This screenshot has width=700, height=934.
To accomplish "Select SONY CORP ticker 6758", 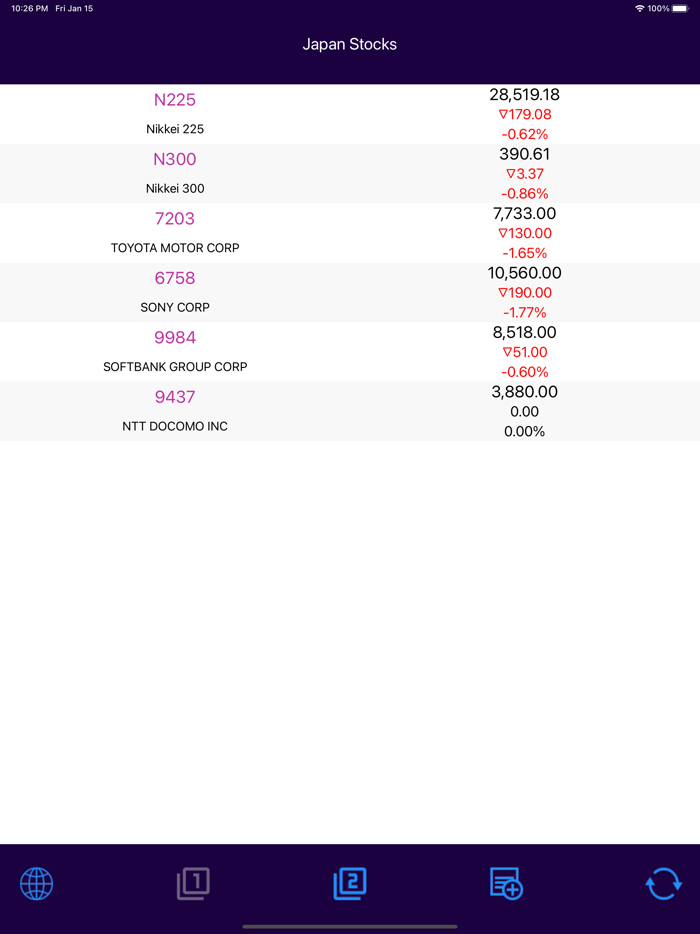I will pos(175,278).
